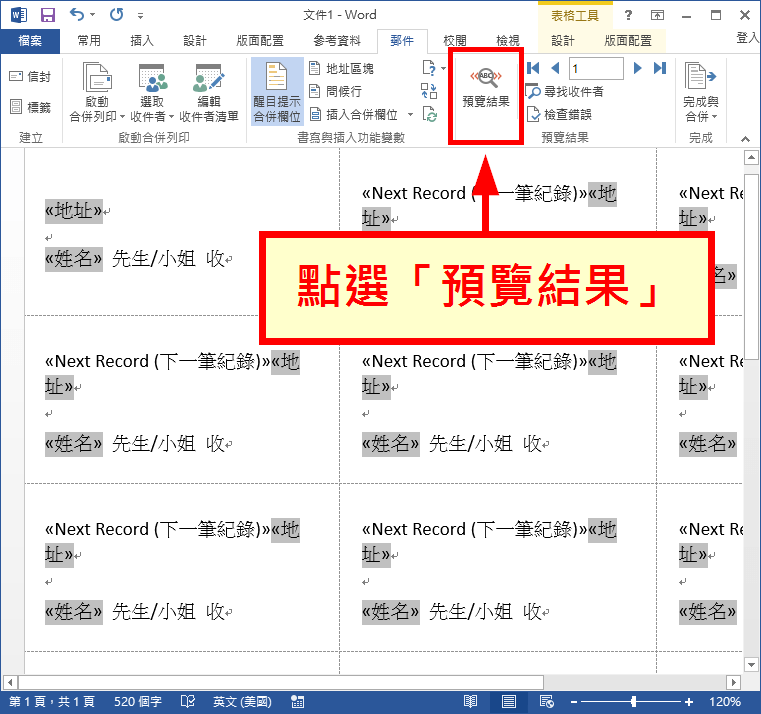Click vertical scrollbar up arrow

tap(751, 157)
